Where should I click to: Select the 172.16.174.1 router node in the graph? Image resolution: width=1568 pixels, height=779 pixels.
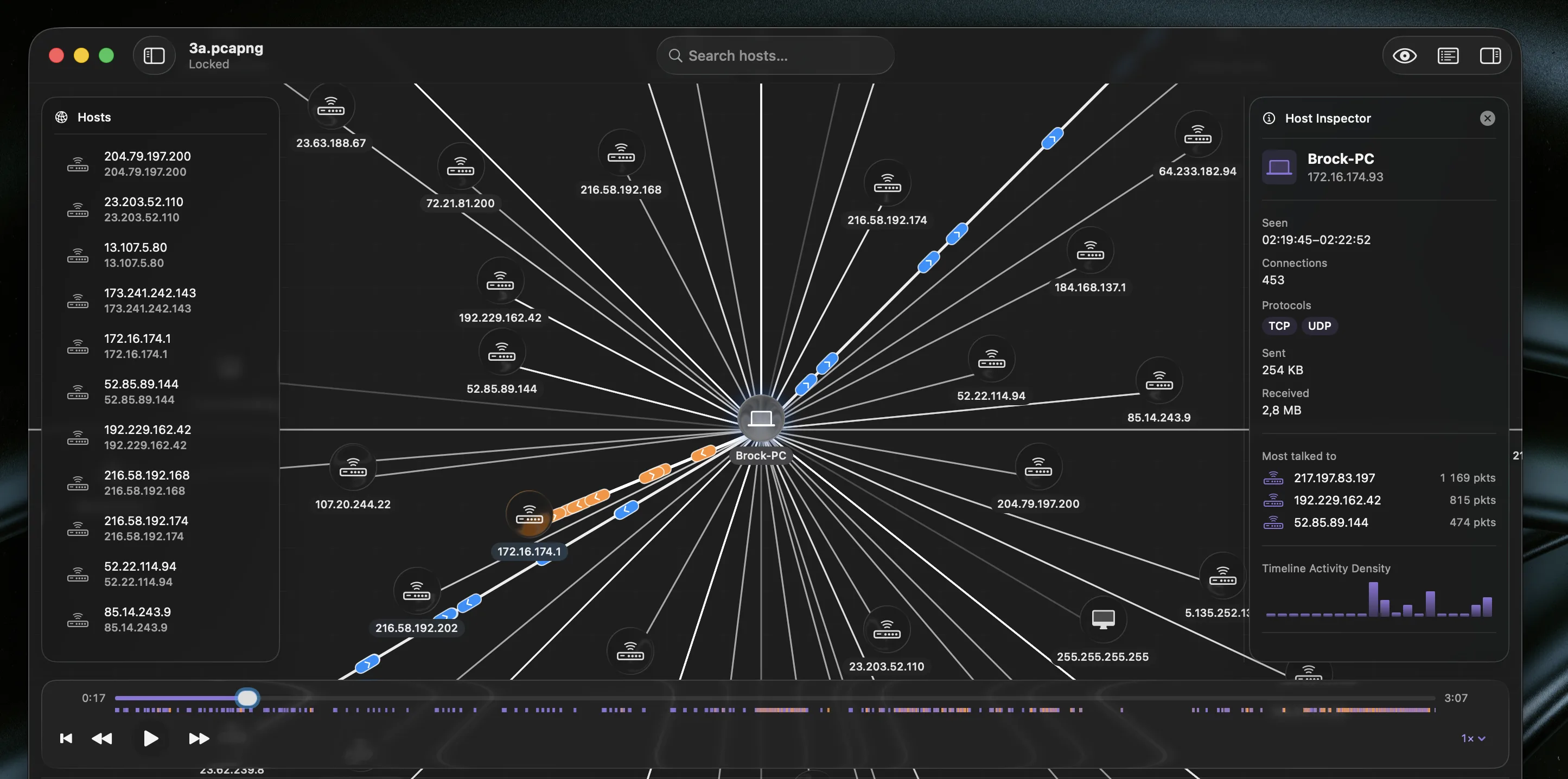click(529, 514)
